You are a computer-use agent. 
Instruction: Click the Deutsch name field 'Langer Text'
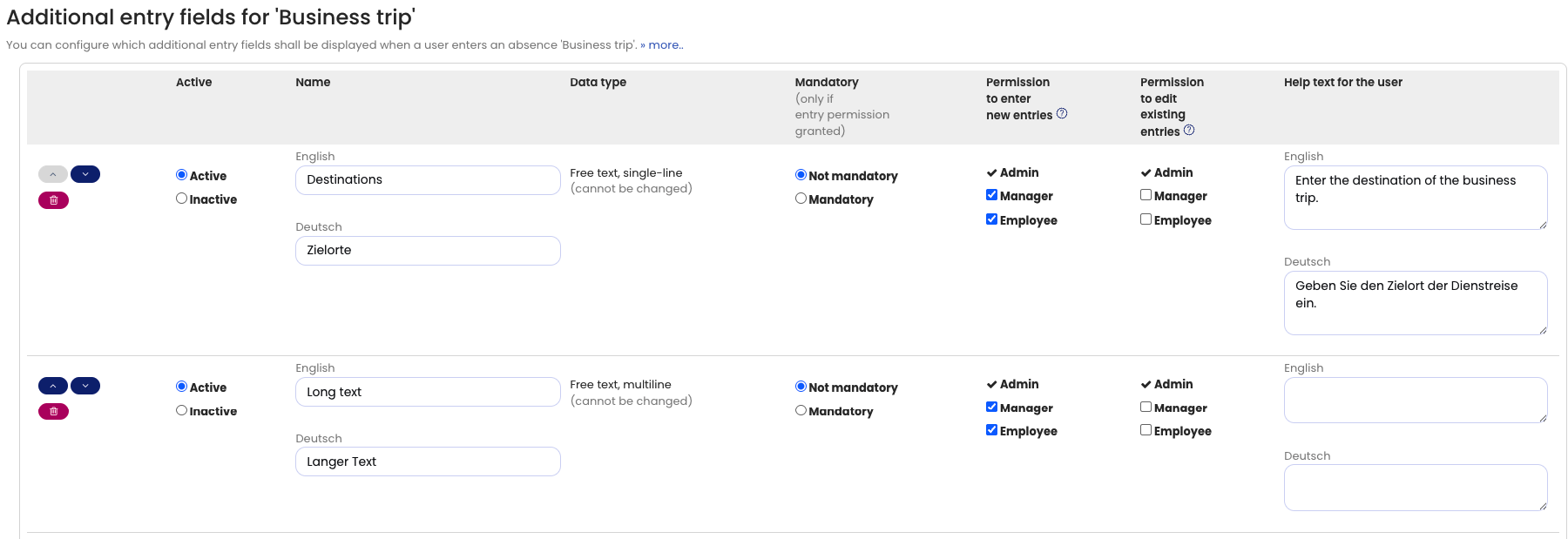tap(428, 462)
